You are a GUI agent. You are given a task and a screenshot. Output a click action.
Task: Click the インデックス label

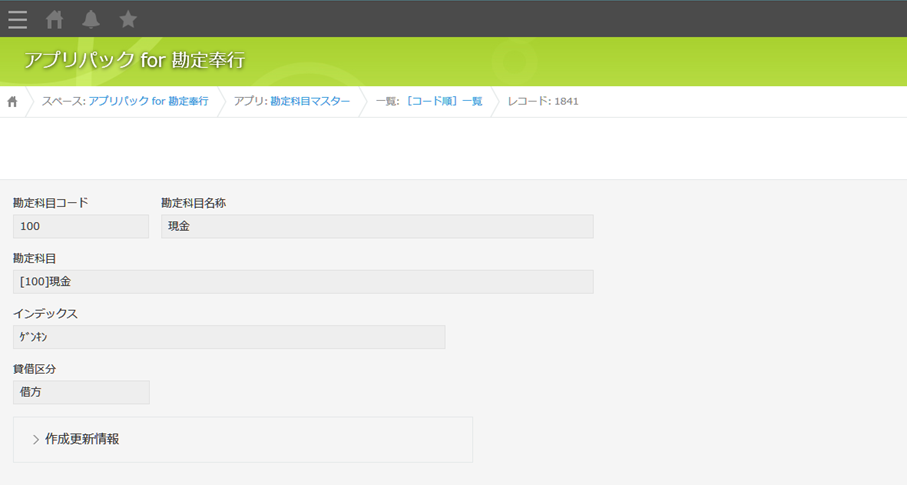coord(45,314)
